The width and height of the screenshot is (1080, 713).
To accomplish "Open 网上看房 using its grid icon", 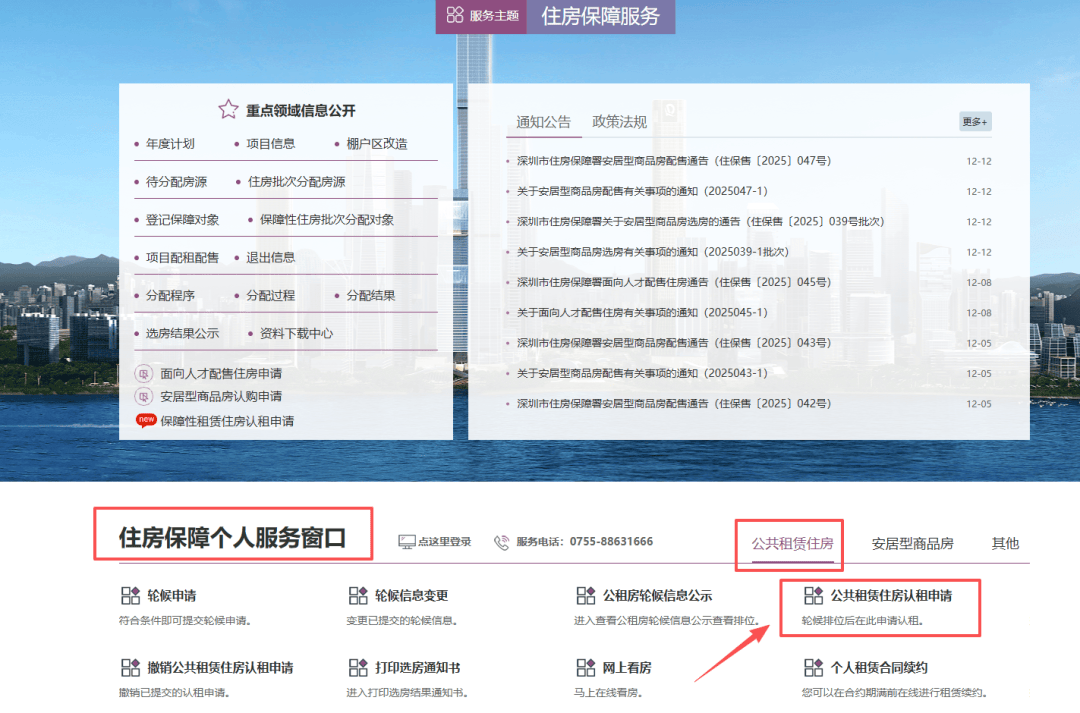I will (588, 667).
